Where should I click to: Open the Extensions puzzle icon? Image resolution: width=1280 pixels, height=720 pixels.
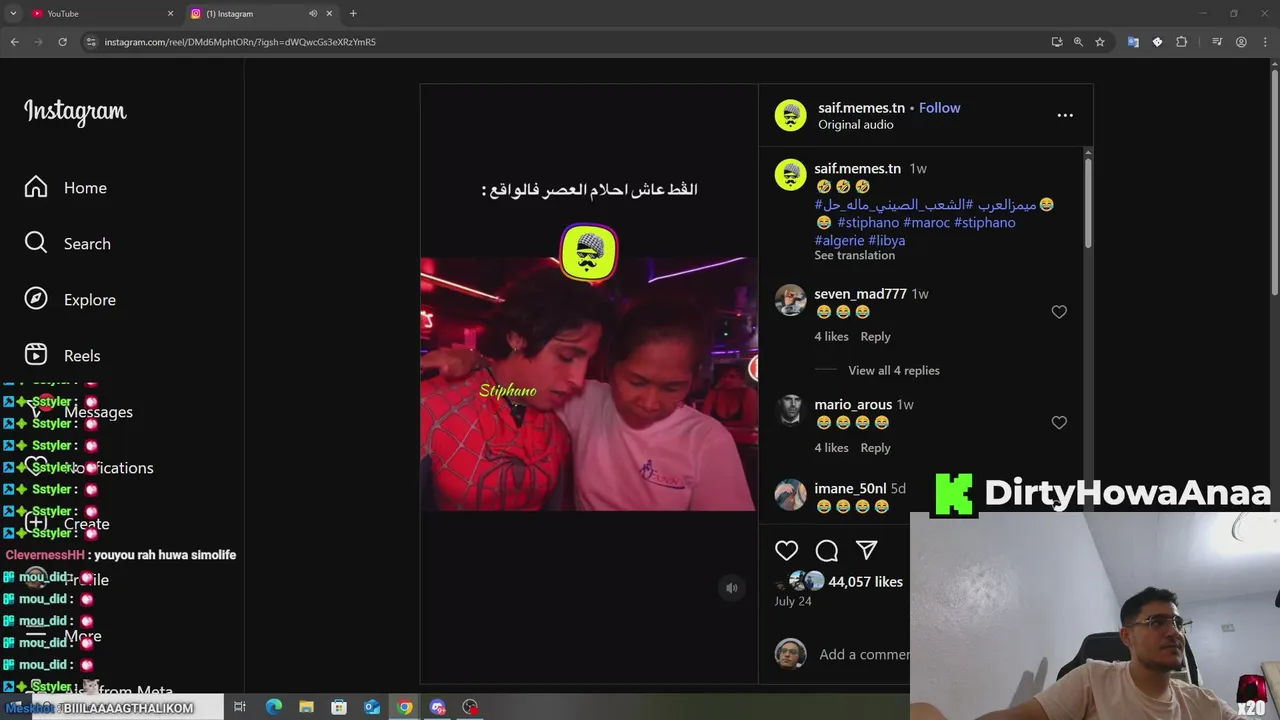coord(1181,42)
